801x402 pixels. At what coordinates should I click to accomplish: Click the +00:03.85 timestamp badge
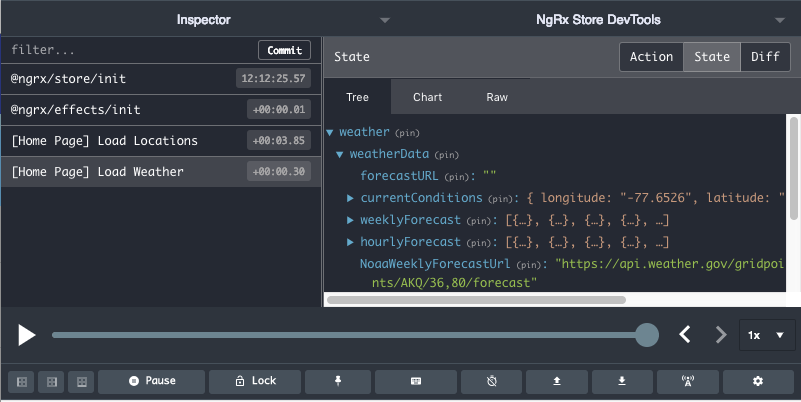(x=279, y=140)
